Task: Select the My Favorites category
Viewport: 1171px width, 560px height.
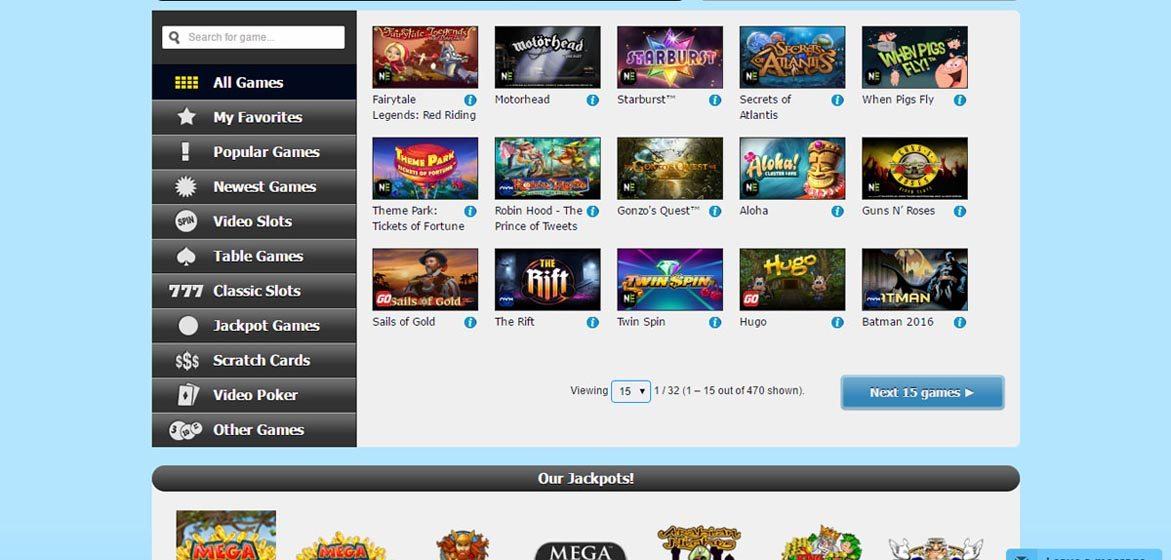Action: pyautogui.click(x=254, y=117)
